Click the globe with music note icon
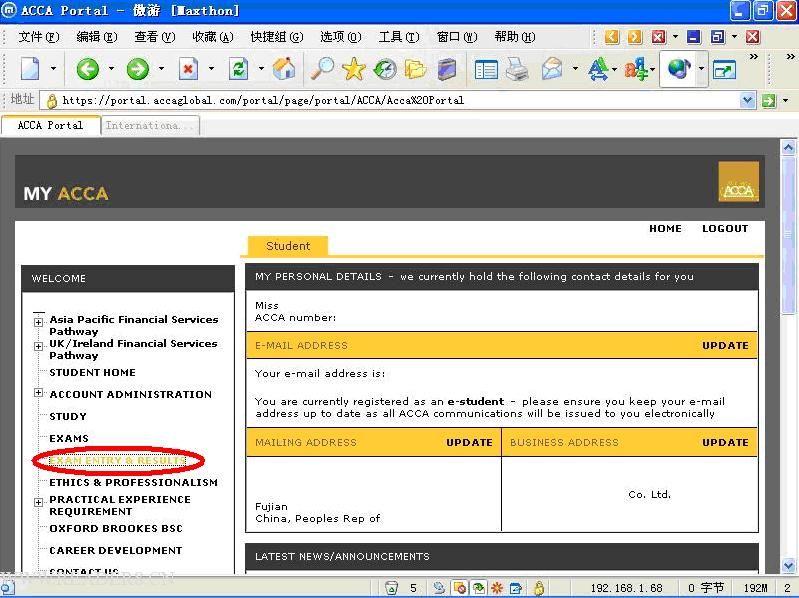The width and height of the screenshot is (799, 598). 679,68
